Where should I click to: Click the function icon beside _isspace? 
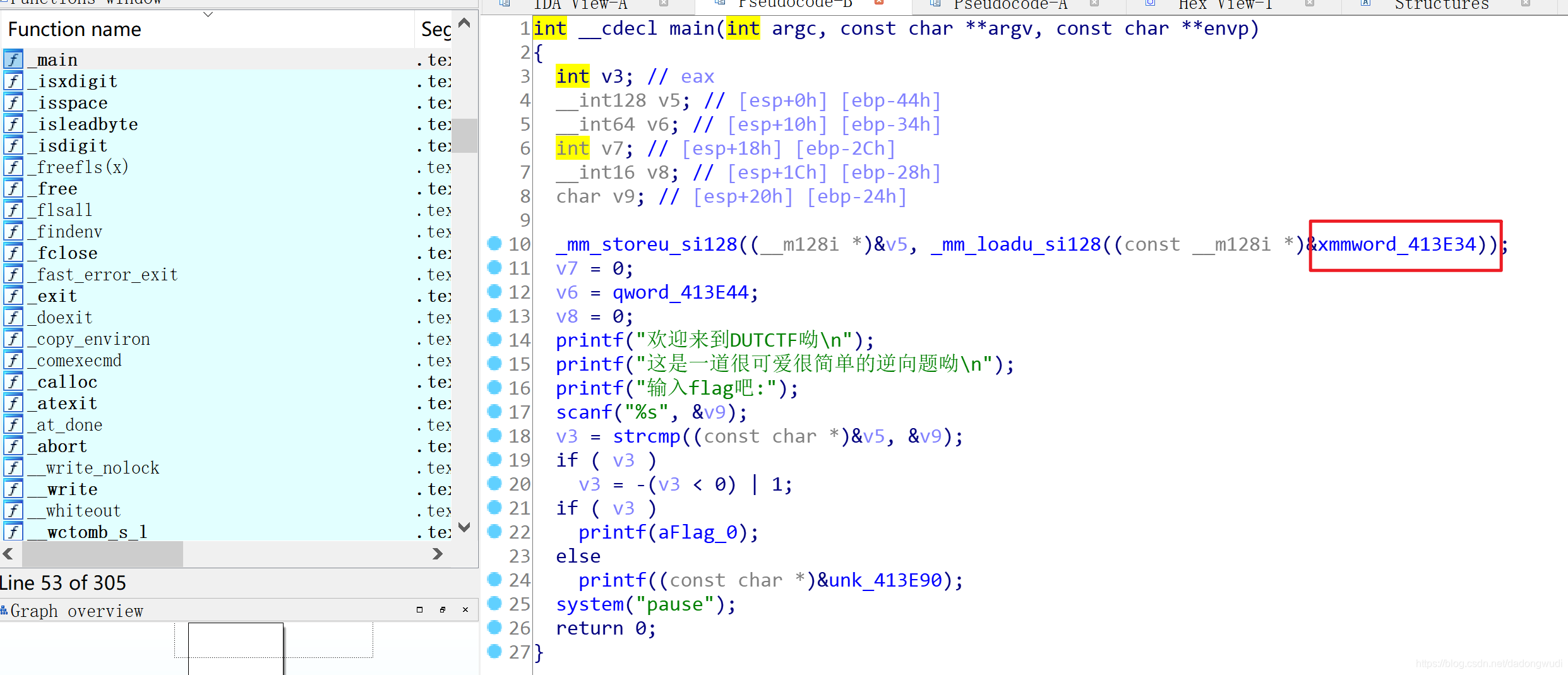13,102
